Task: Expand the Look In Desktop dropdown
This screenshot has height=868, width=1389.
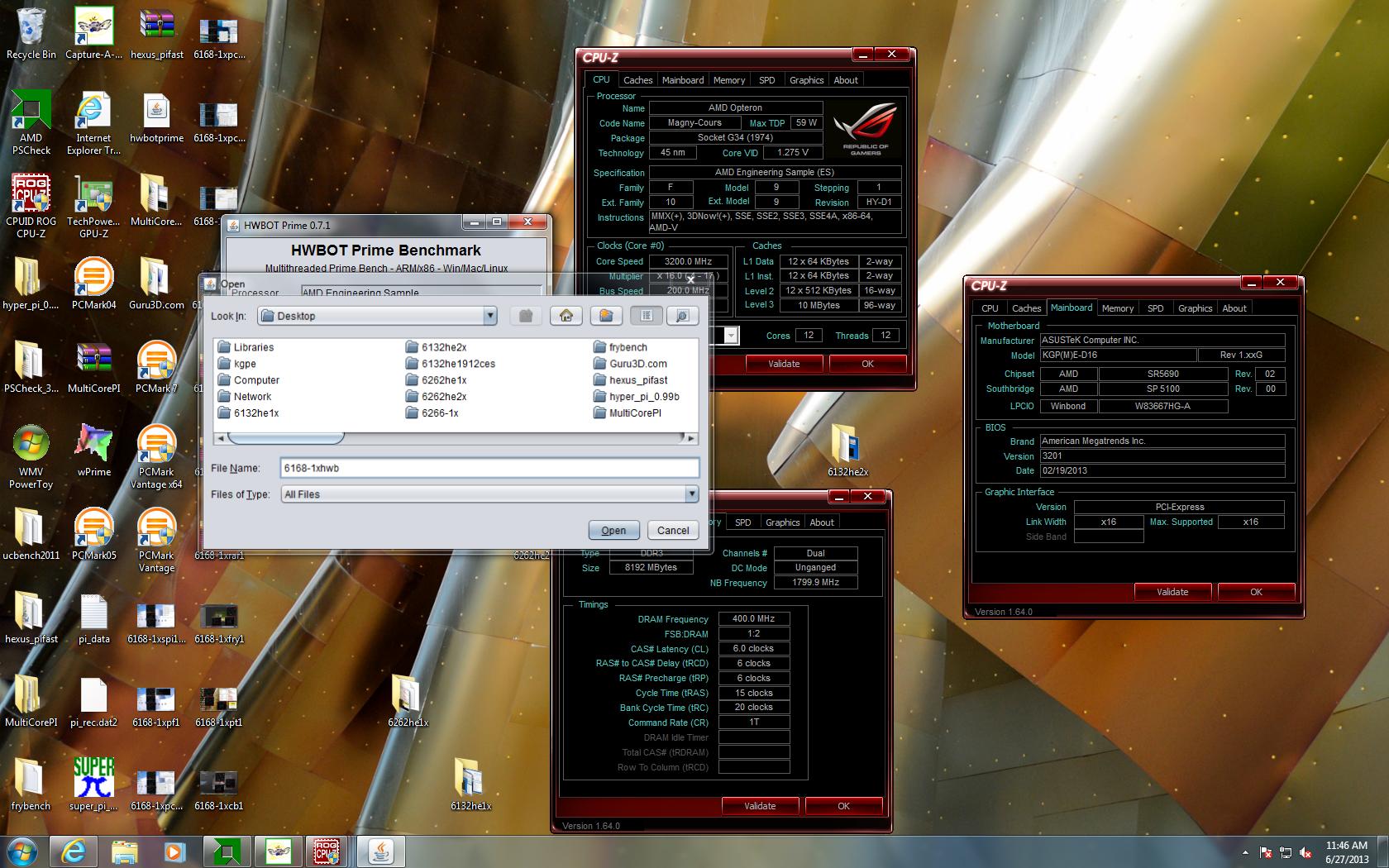Action: (490, 316)
